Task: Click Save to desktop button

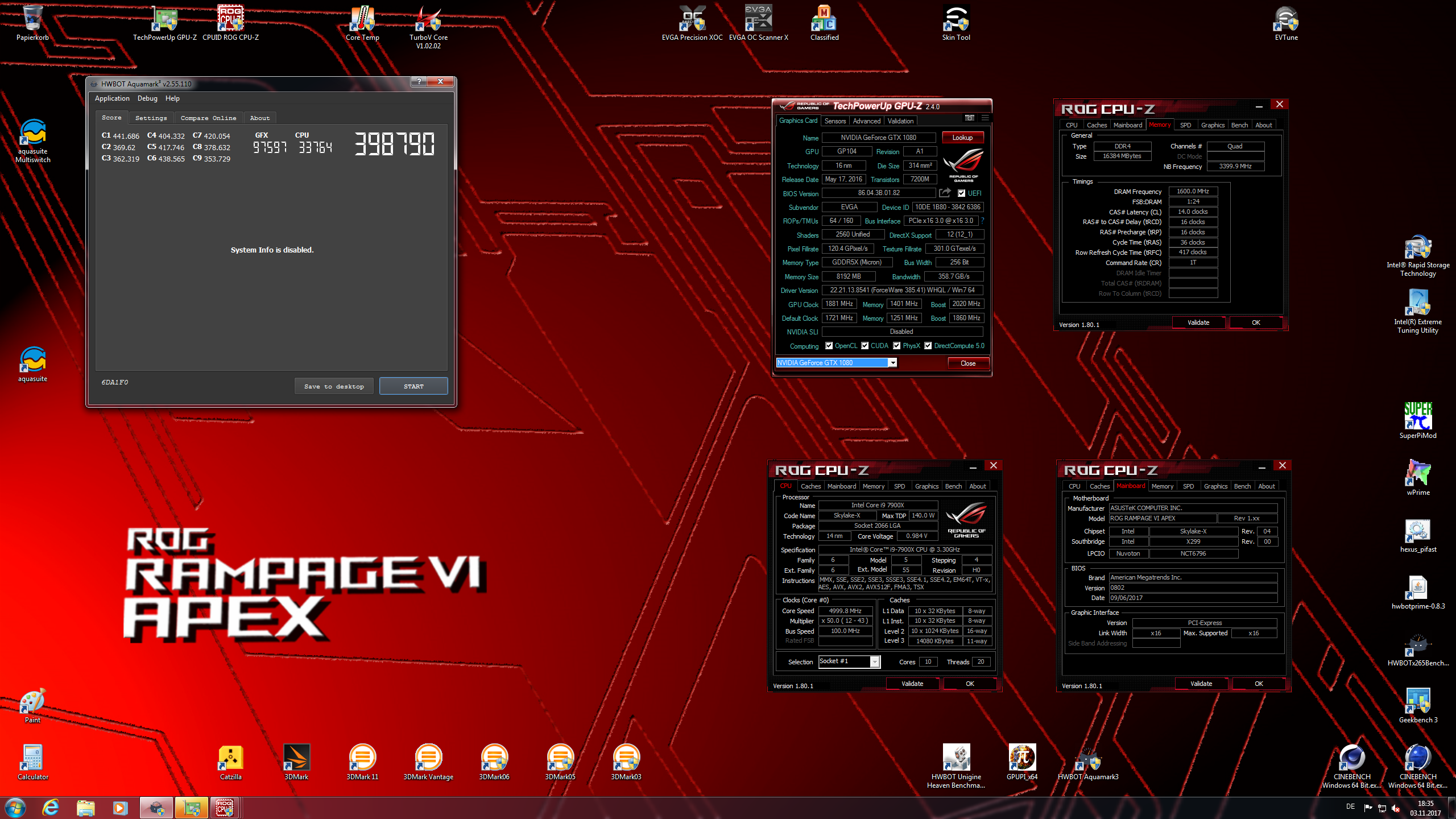Action: click(334, 386)
